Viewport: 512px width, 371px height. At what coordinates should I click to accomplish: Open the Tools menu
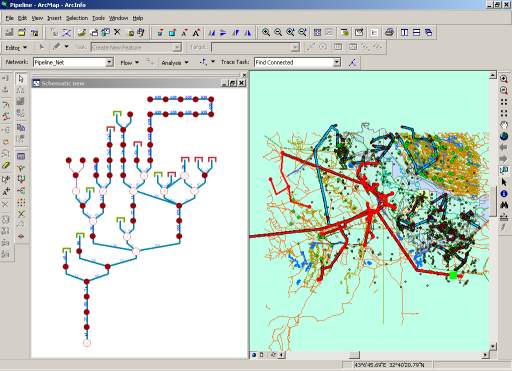[x=98, y=18]
